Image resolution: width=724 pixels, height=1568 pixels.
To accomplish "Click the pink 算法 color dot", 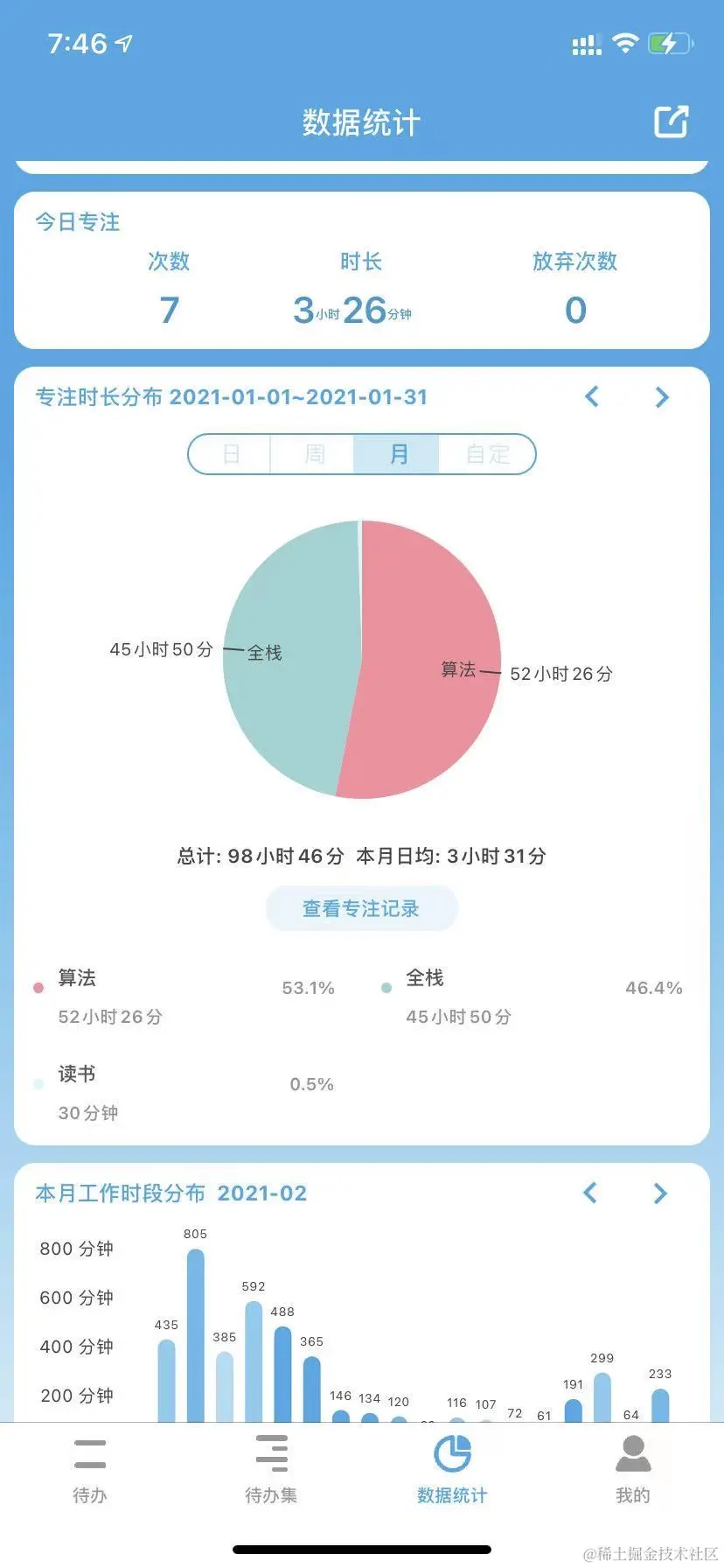I will tap(38, 987).
